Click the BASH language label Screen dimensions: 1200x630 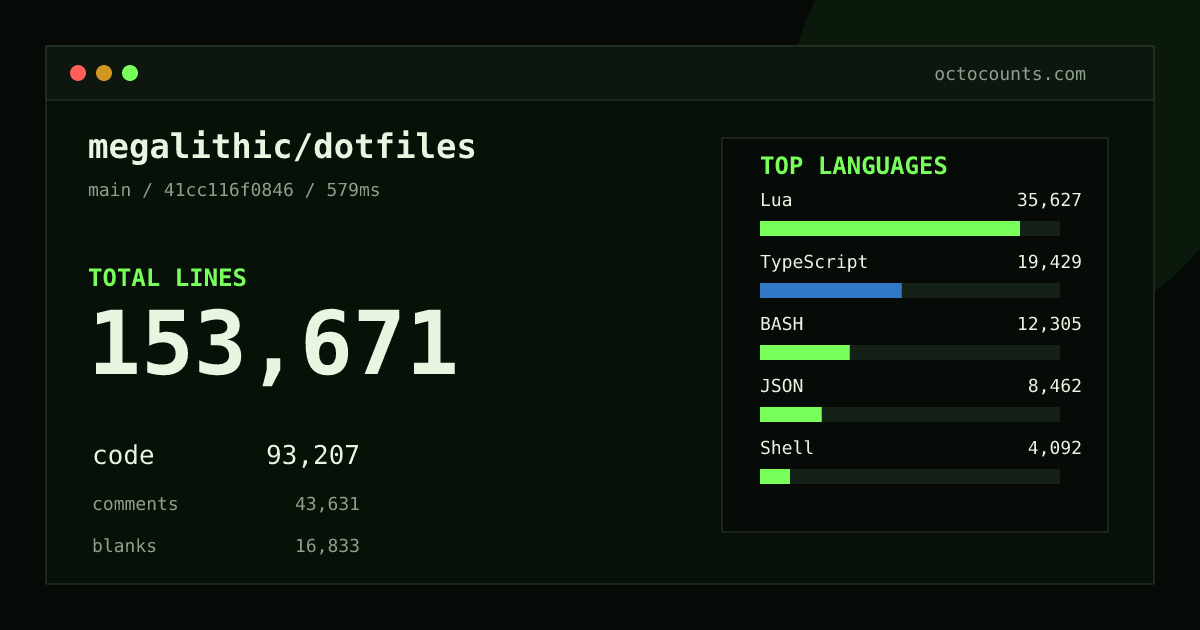(x=781, y=324)
